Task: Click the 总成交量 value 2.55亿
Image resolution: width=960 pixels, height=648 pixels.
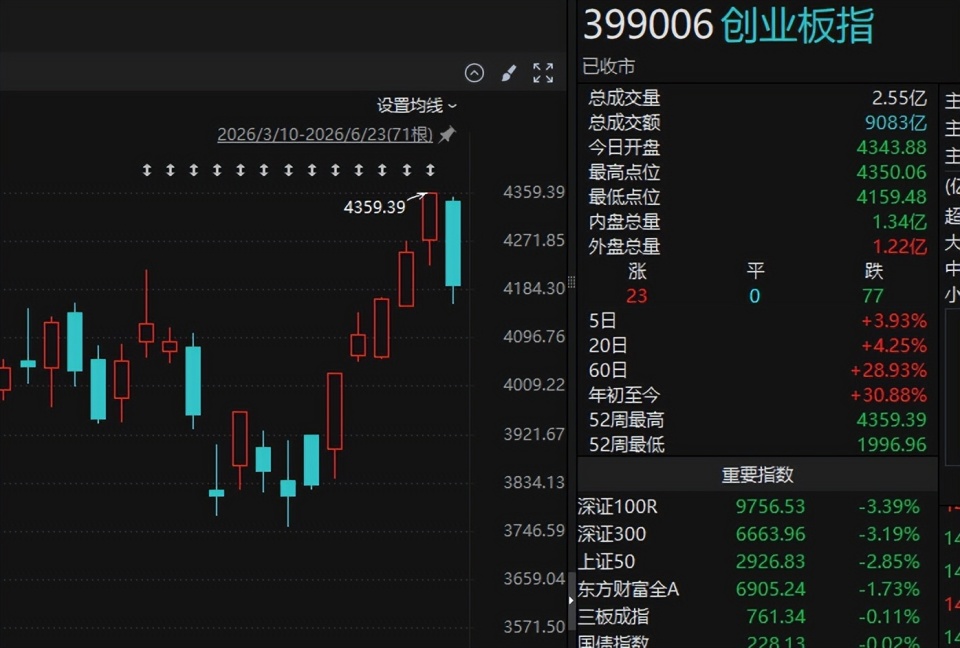Action: (x=899, y=98)
